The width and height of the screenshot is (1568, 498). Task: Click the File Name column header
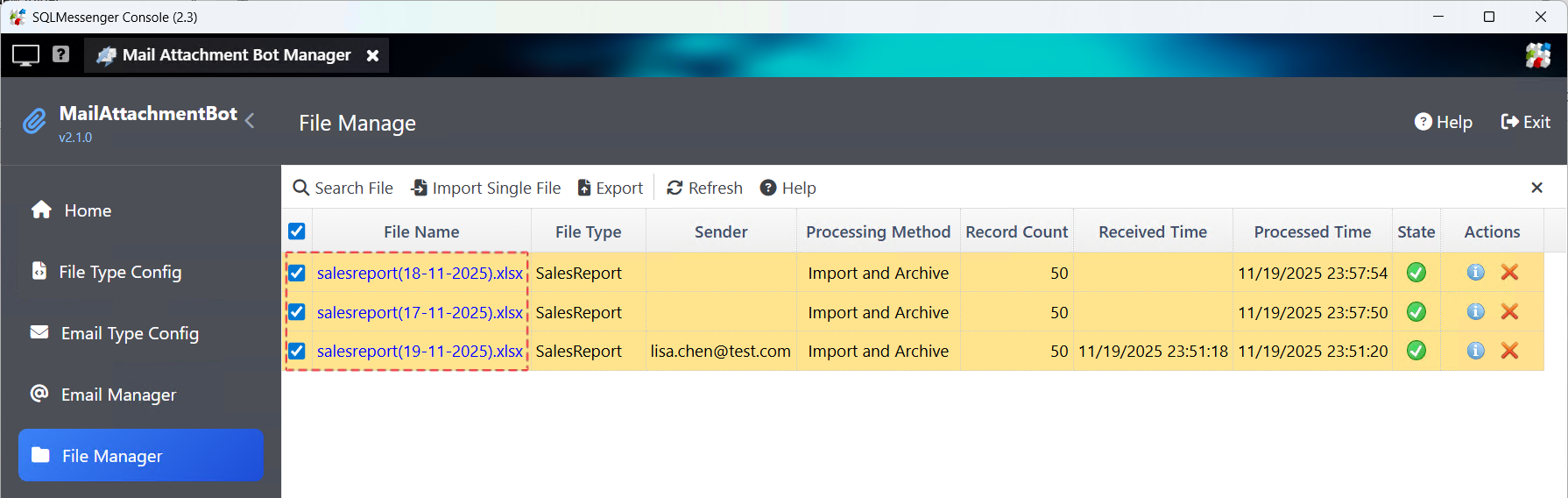(421, 231)
